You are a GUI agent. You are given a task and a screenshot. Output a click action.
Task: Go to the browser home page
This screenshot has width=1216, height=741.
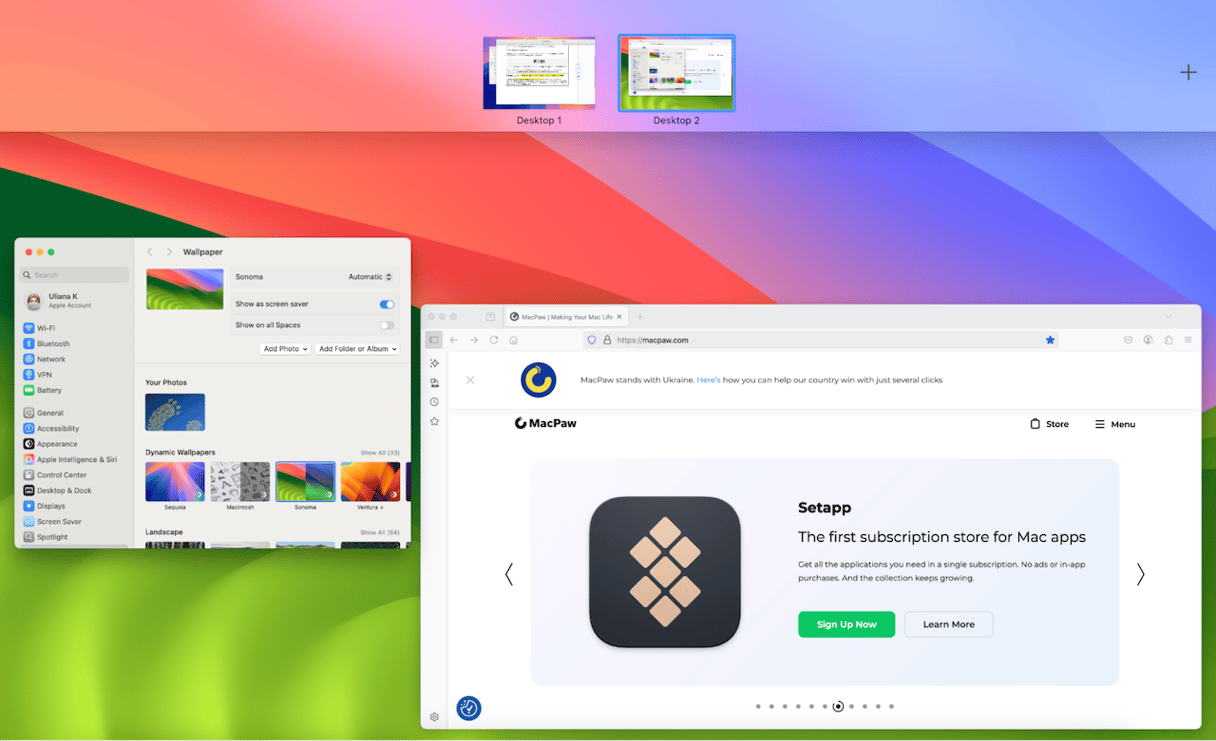coord(513,340)
